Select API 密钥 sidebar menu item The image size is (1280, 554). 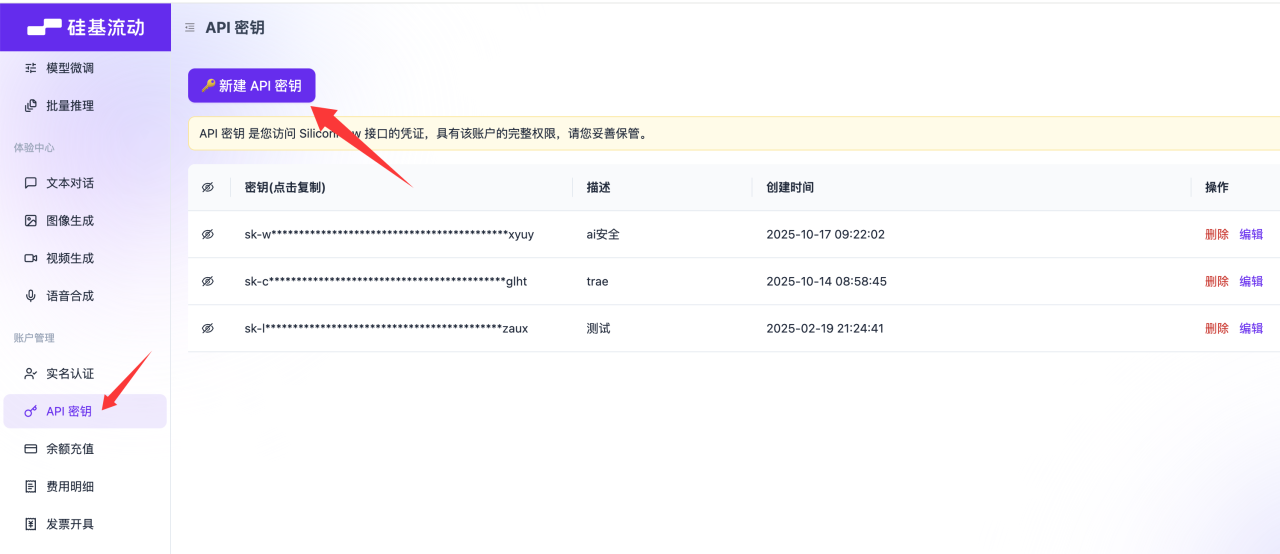[x=69, y=411]
